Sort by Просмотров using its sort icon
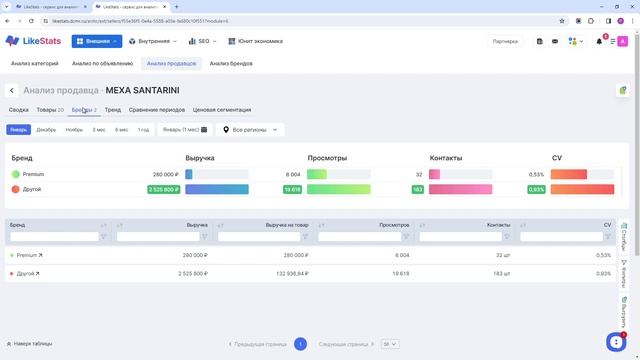Viewport: 640px width, 360px height. (x=321, y=225)
